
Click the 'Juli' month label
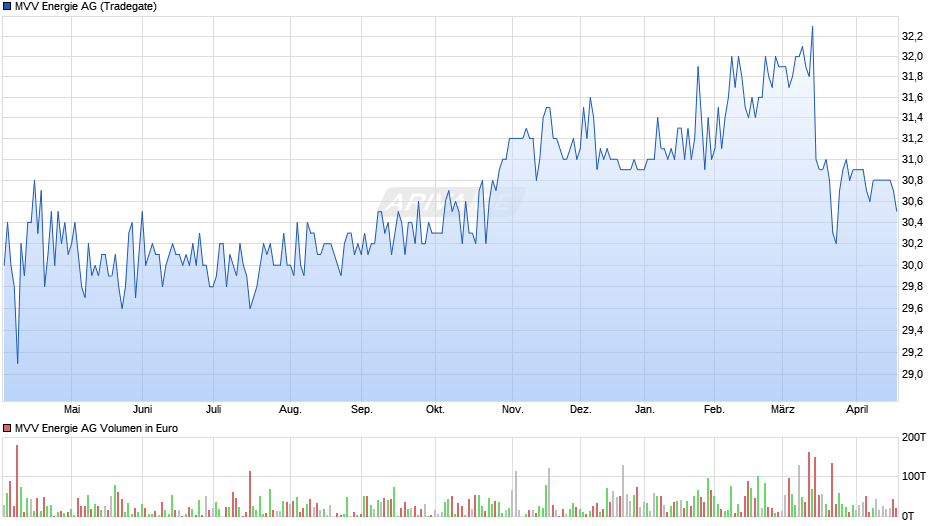pyautogui.click(x=213, y=409)
